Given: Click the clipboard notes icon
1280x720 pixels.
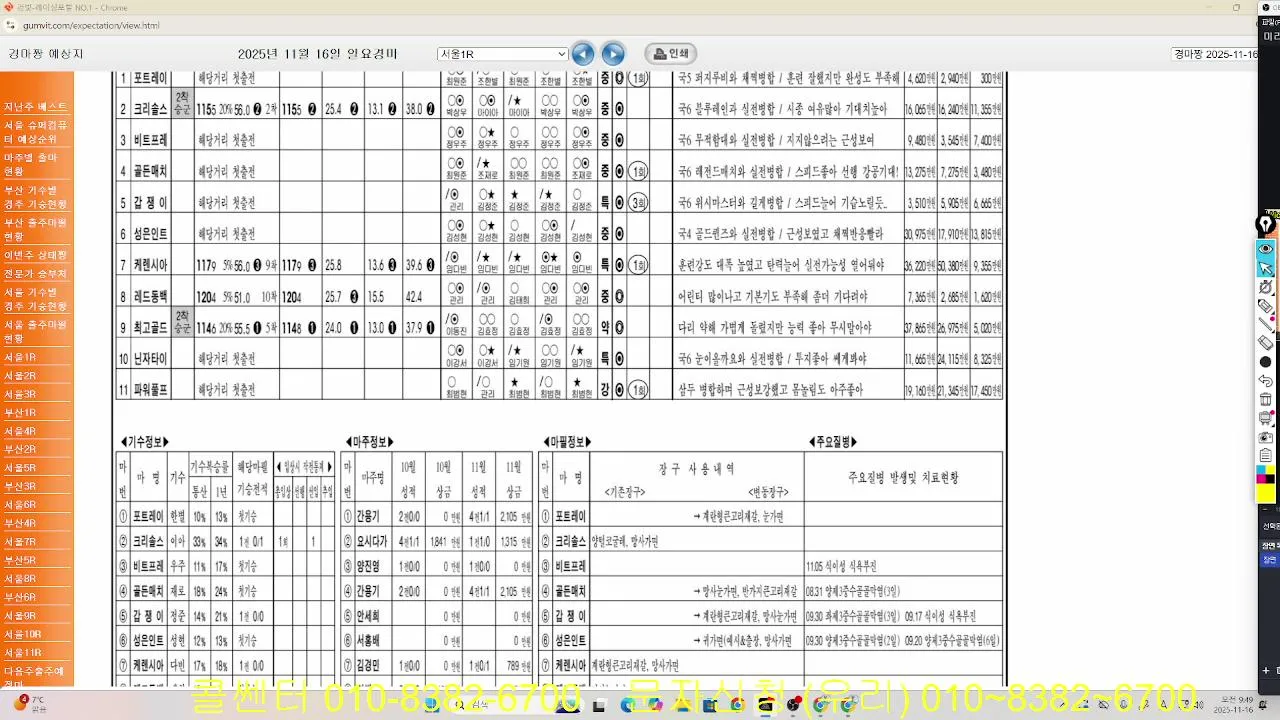Looking at the screenshot, I should [x=1265, y=455].
